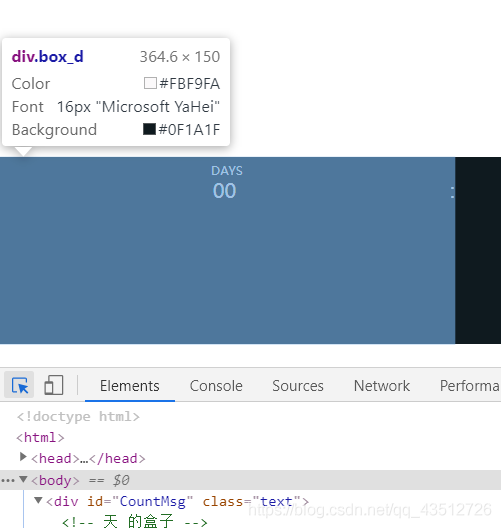Toggle the inspect element picker icon
501x528 pixels.
click(x=19, y=385)
